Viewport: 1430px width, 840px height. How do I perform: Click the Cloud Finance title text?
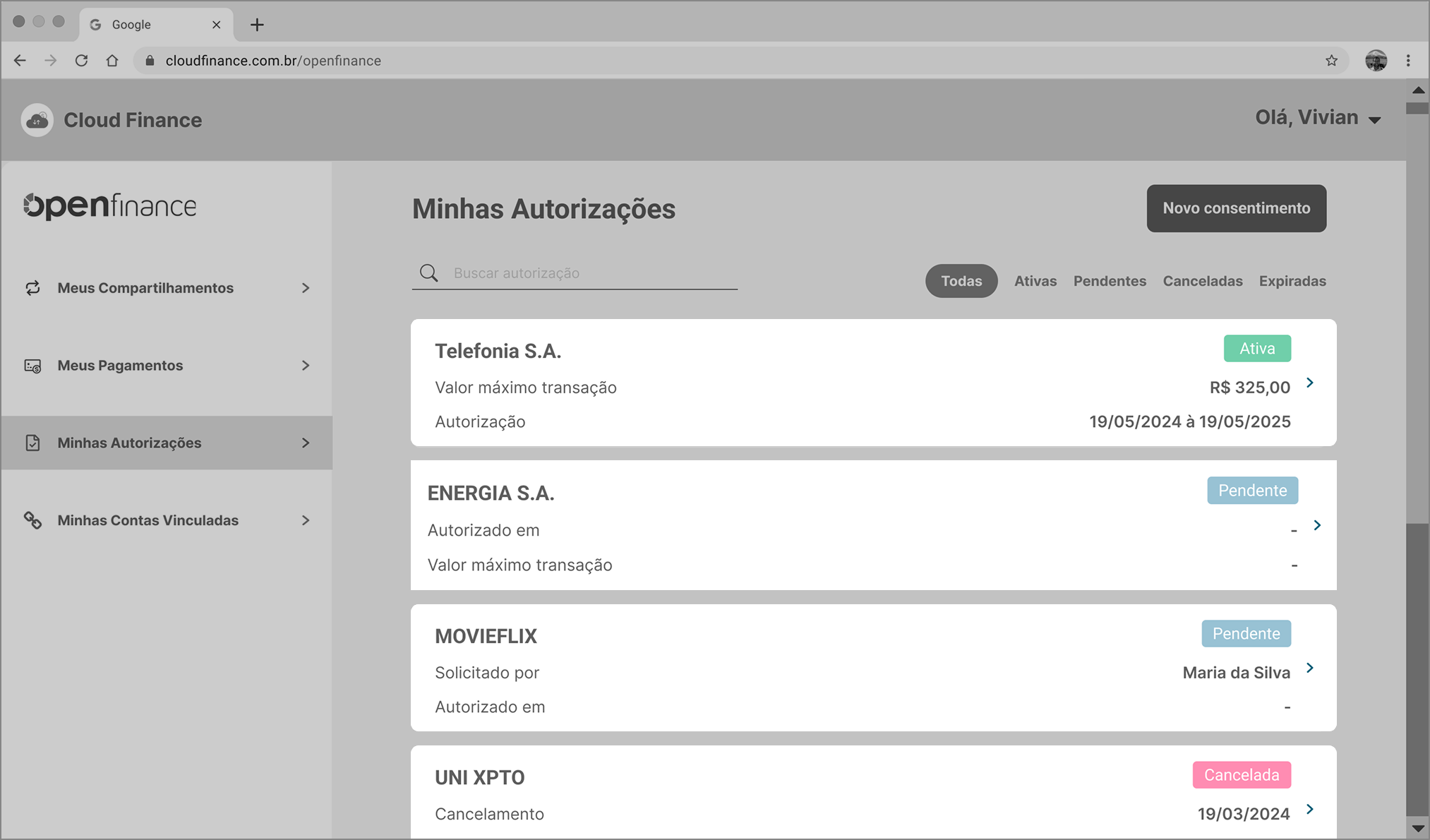[x=133, y=120]
